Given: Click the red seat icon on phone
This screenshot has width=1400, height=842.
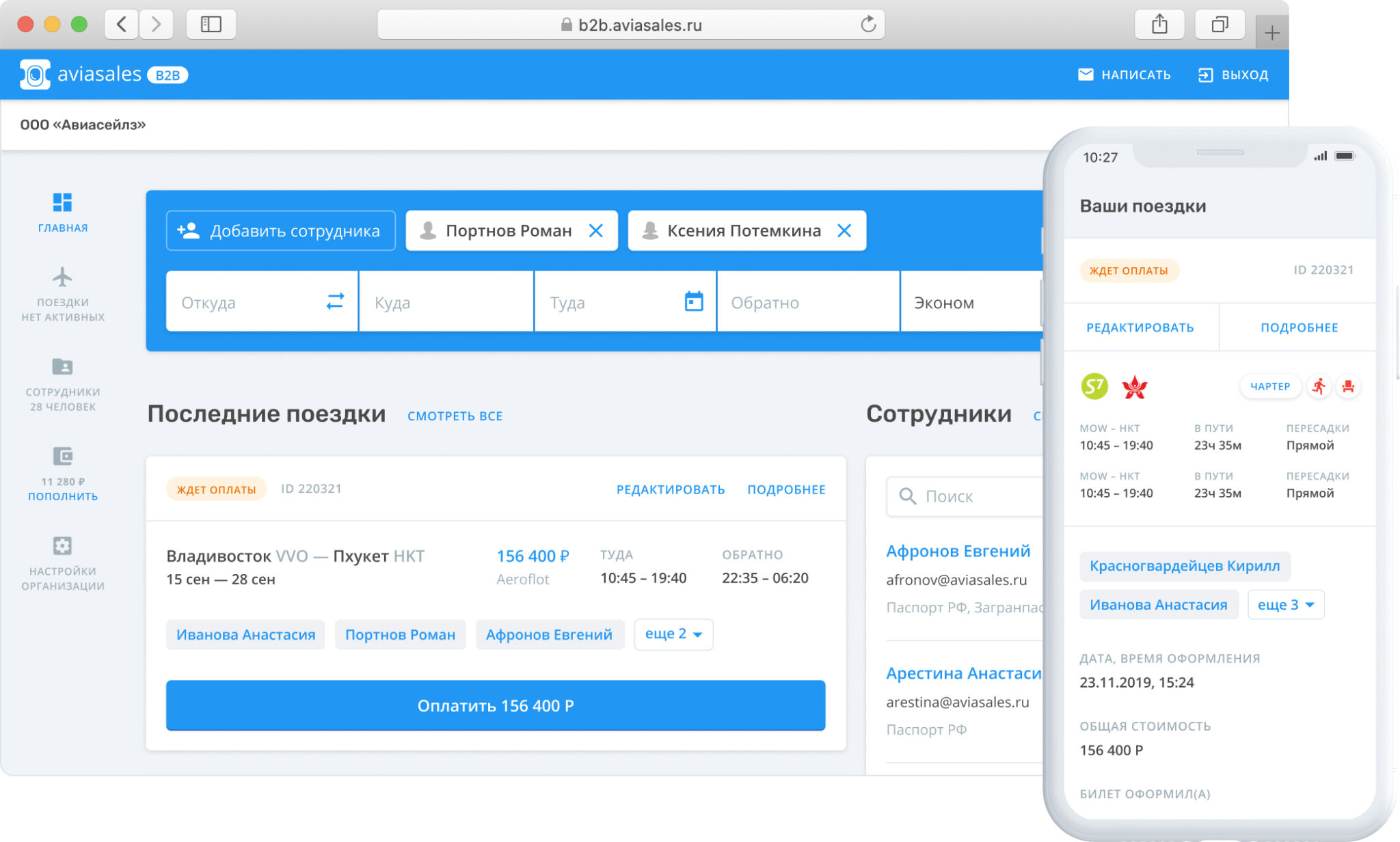Looking at the screenshot, I should click(1348, 386).
